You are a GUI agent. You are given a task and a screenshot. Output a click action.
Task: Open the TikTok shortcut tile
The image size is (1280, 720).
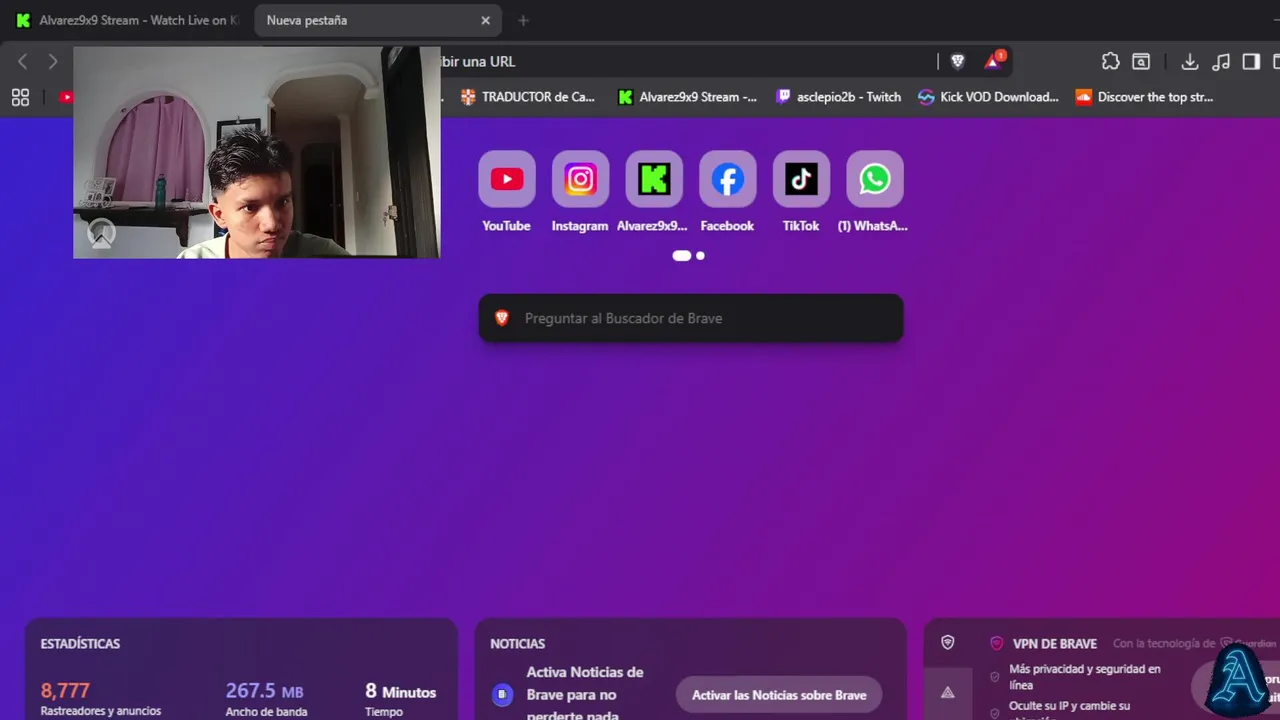click(x=801, y=179)
